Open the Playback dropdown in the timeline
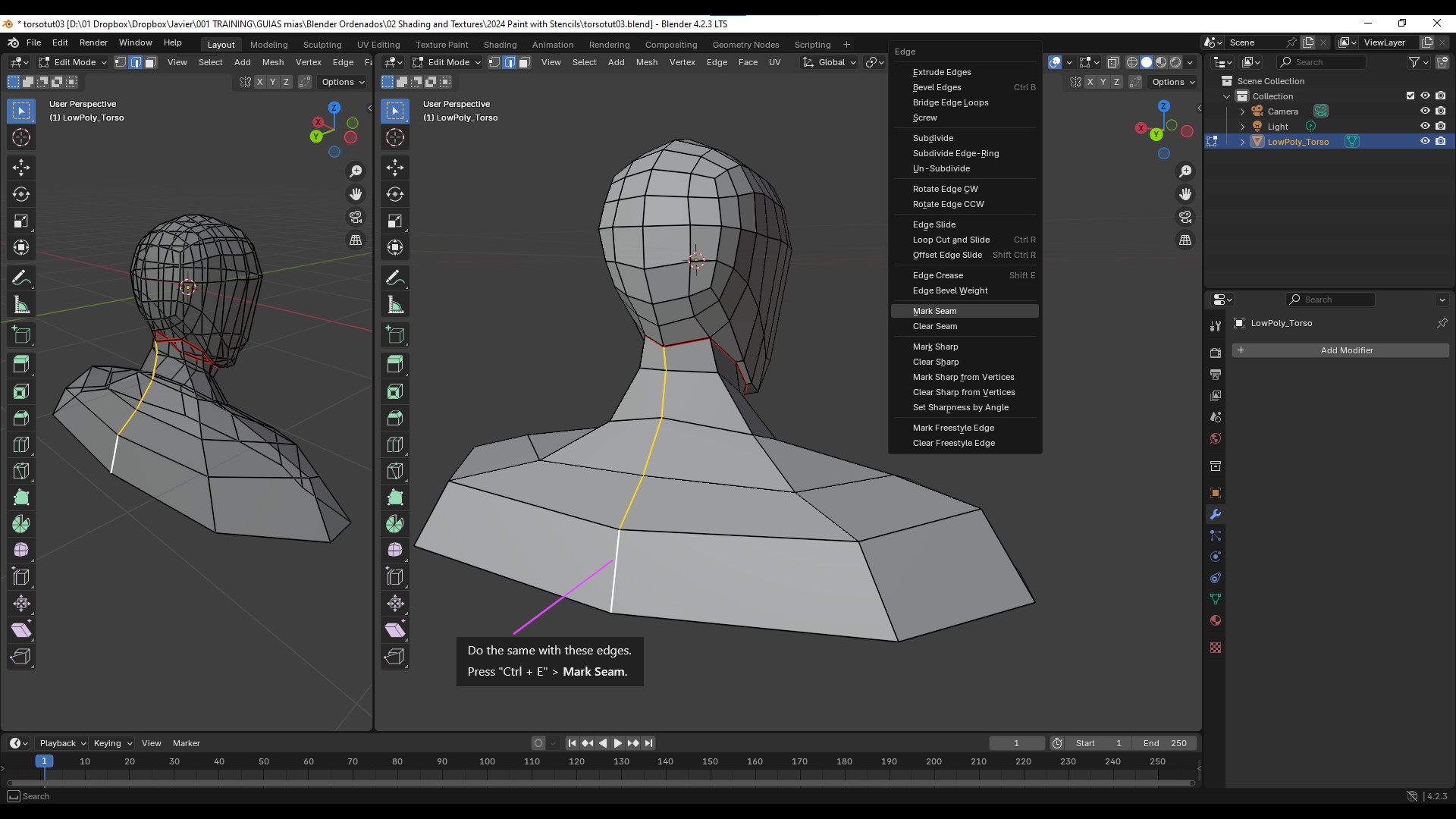The height and width of the screenshot is (819, 1456). coord(62,743)
